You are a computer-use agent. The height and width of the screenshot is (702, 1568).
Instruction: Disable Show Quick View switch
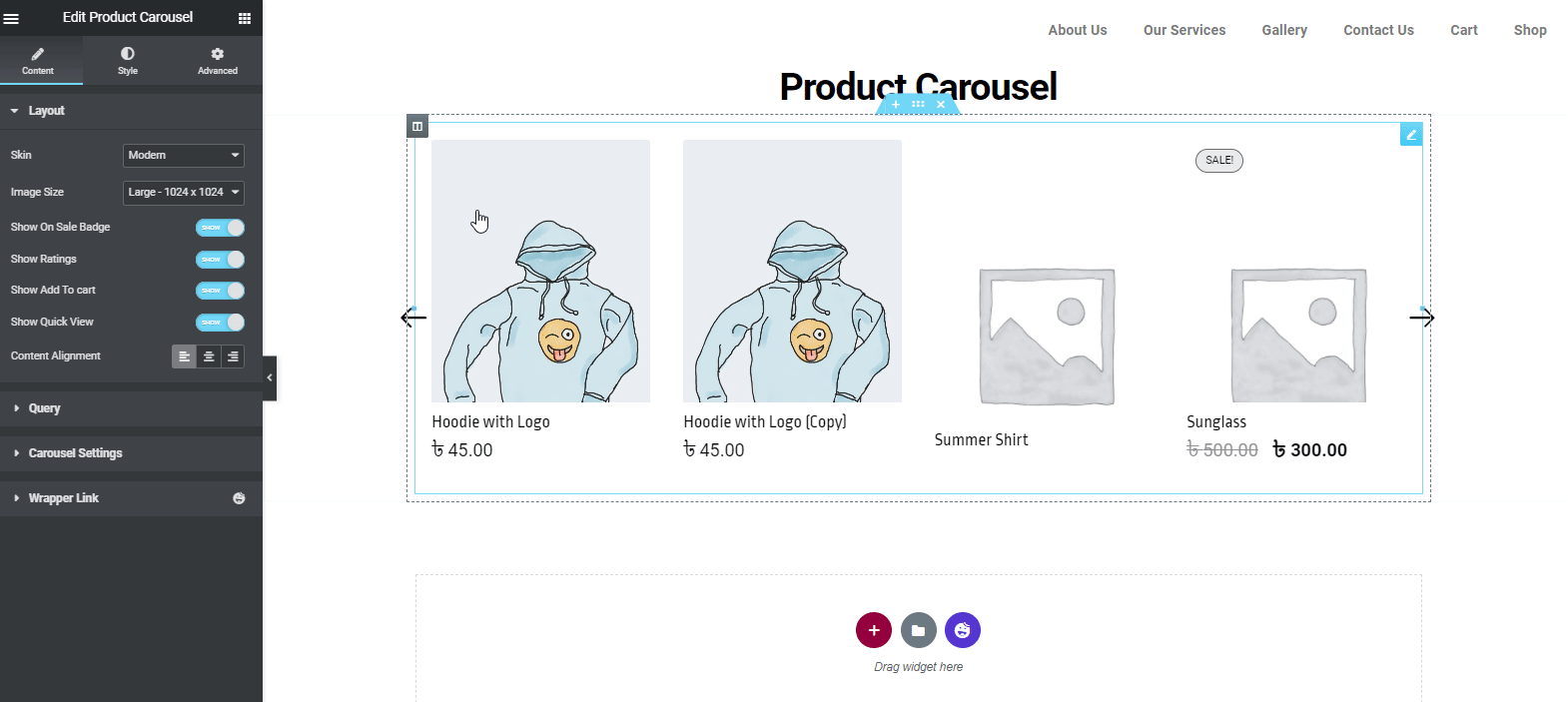pos(220,323)
